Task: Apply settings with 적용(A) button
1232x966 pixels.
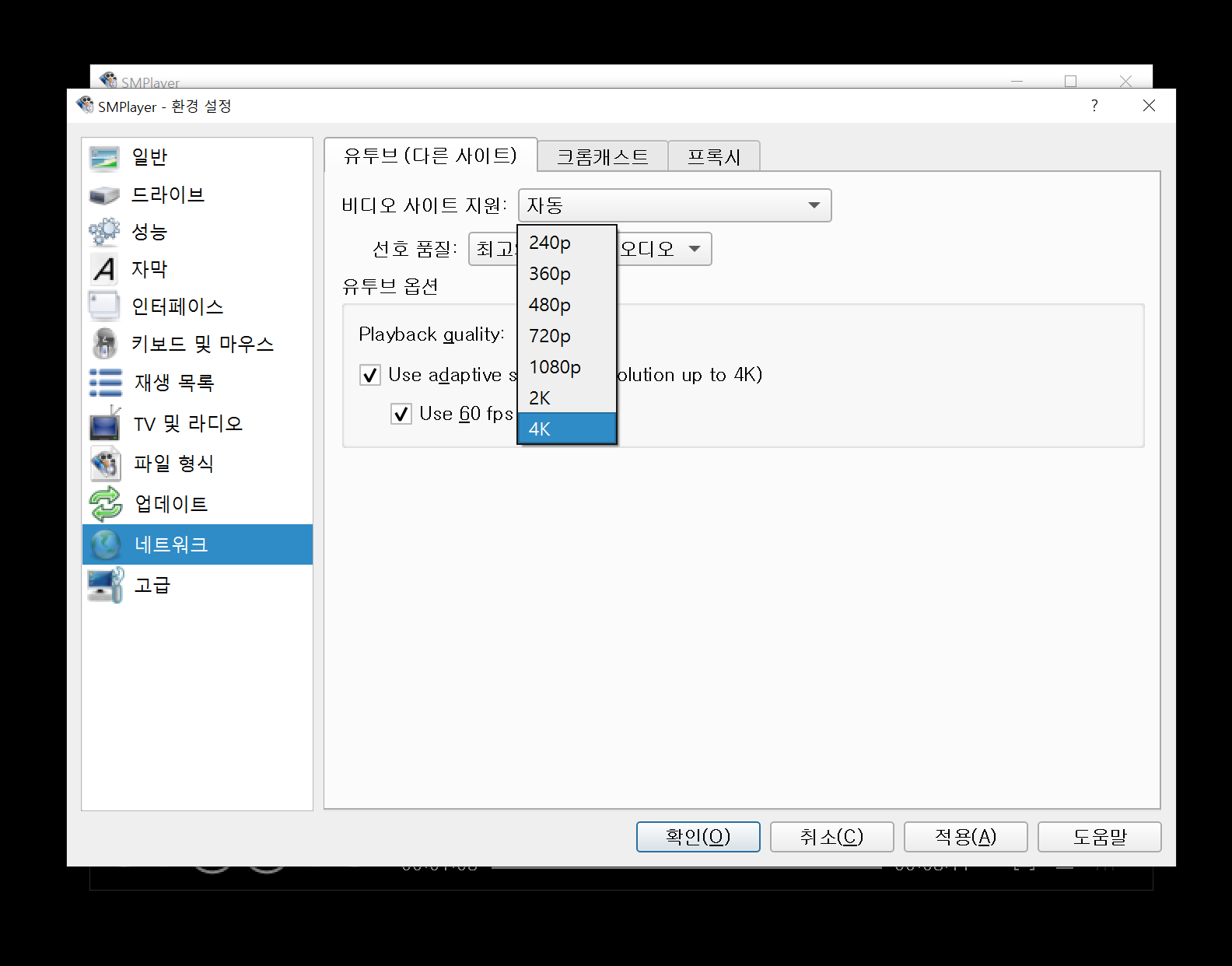Action: click(x=965, y=837)
